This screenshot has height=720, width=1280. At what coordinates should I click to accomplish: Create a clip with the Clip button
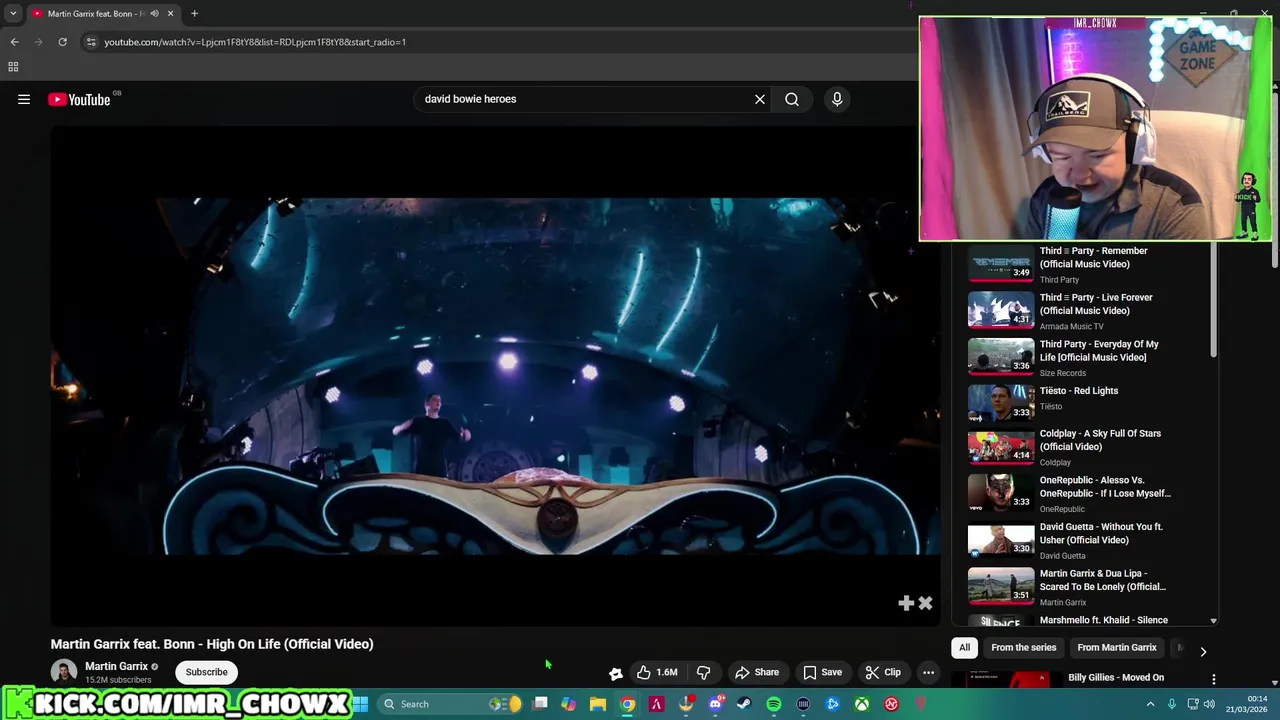pos(883,672)
